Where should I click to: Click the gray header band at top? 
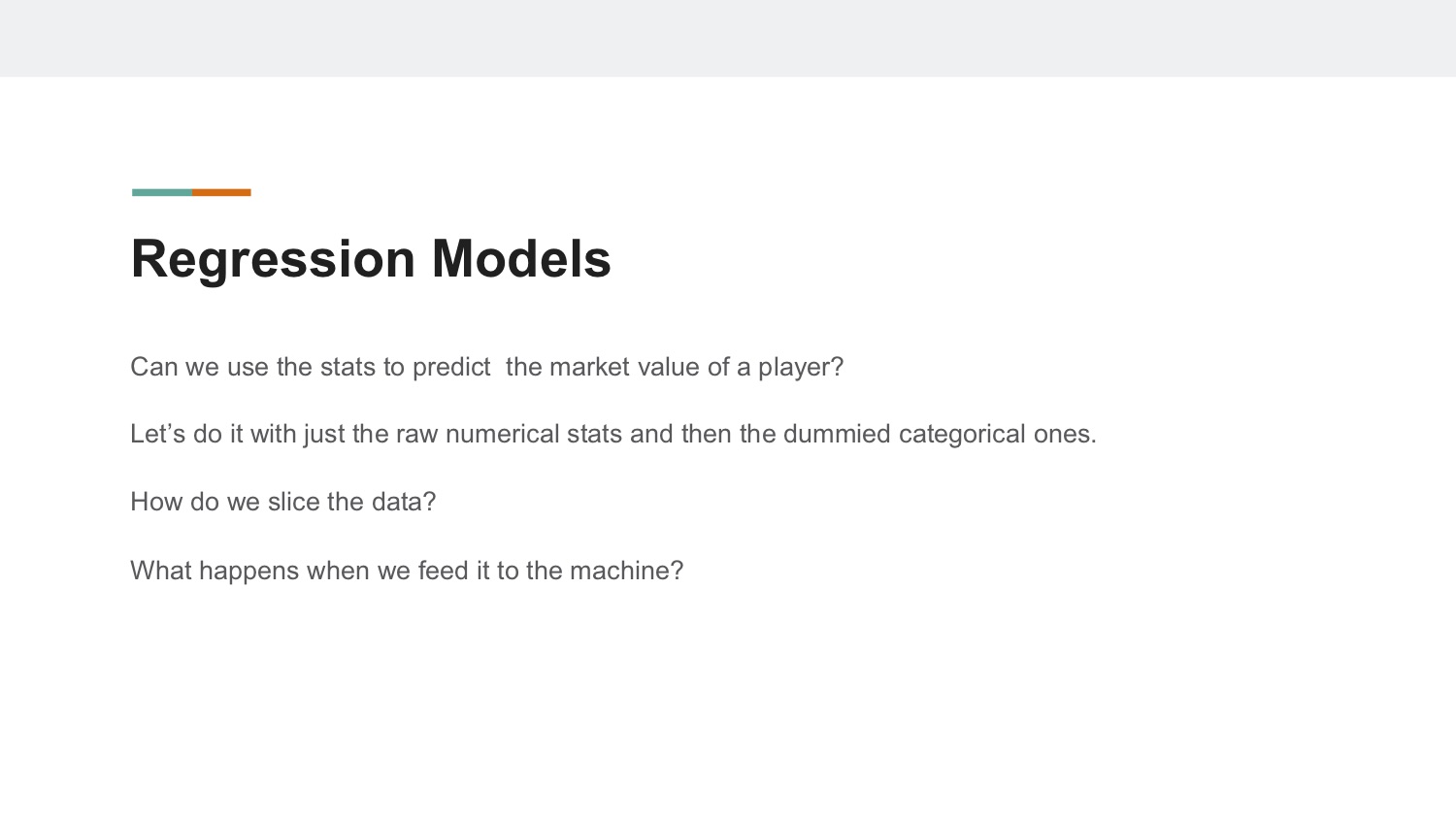click(x=728, y=38)
